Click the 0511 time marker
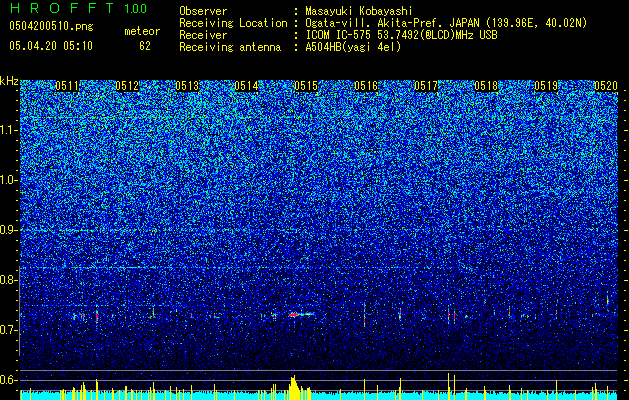Image resolution: width=629 pixels, height=400 pixels. pyautogui.click(x=67, y=86)
